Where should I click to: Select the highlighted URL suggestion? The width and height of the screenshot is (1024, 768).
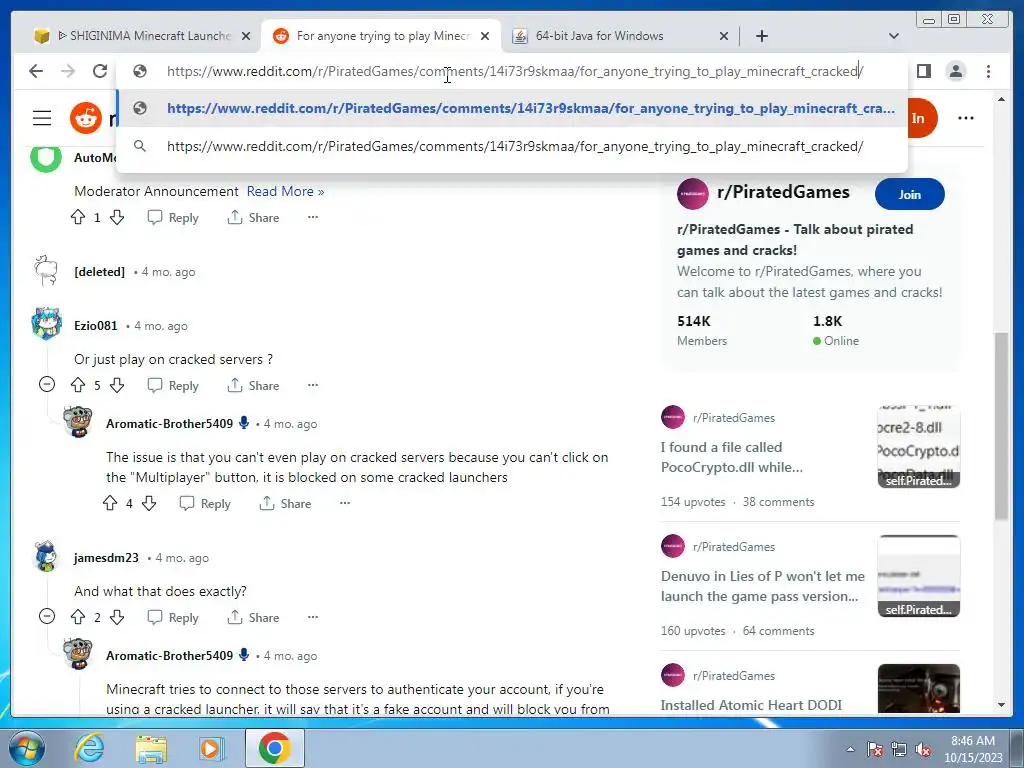click(x=512, y=108)
